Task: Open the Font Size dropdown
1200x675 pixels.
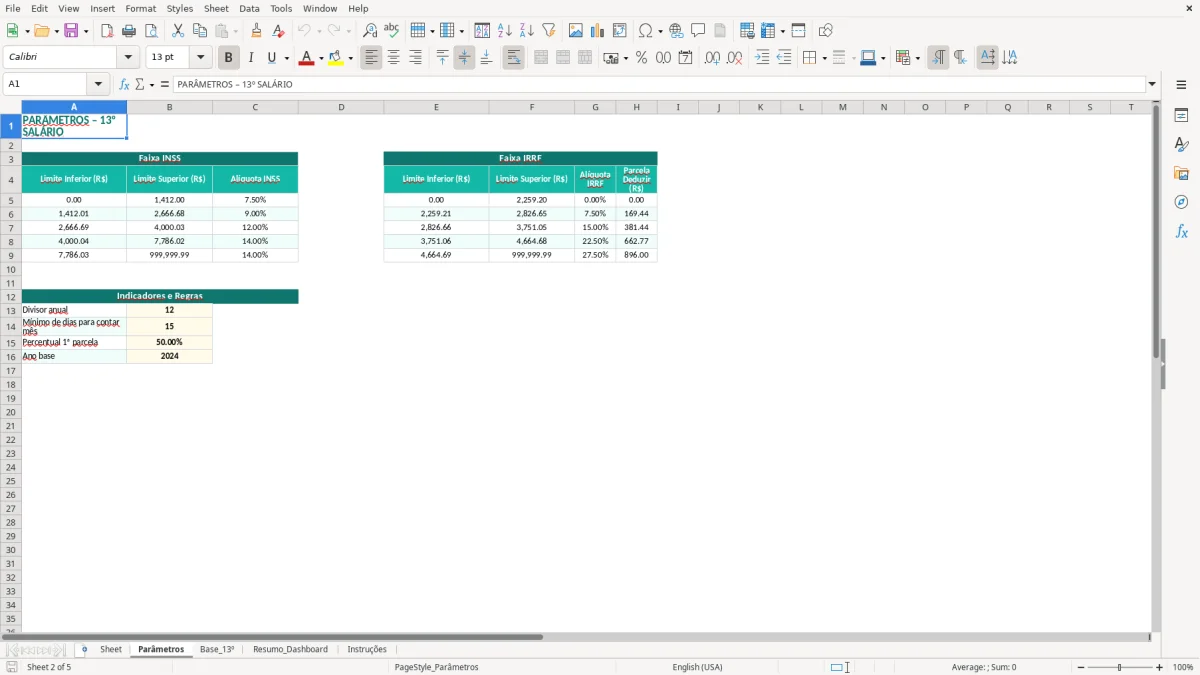Action: 201,58
